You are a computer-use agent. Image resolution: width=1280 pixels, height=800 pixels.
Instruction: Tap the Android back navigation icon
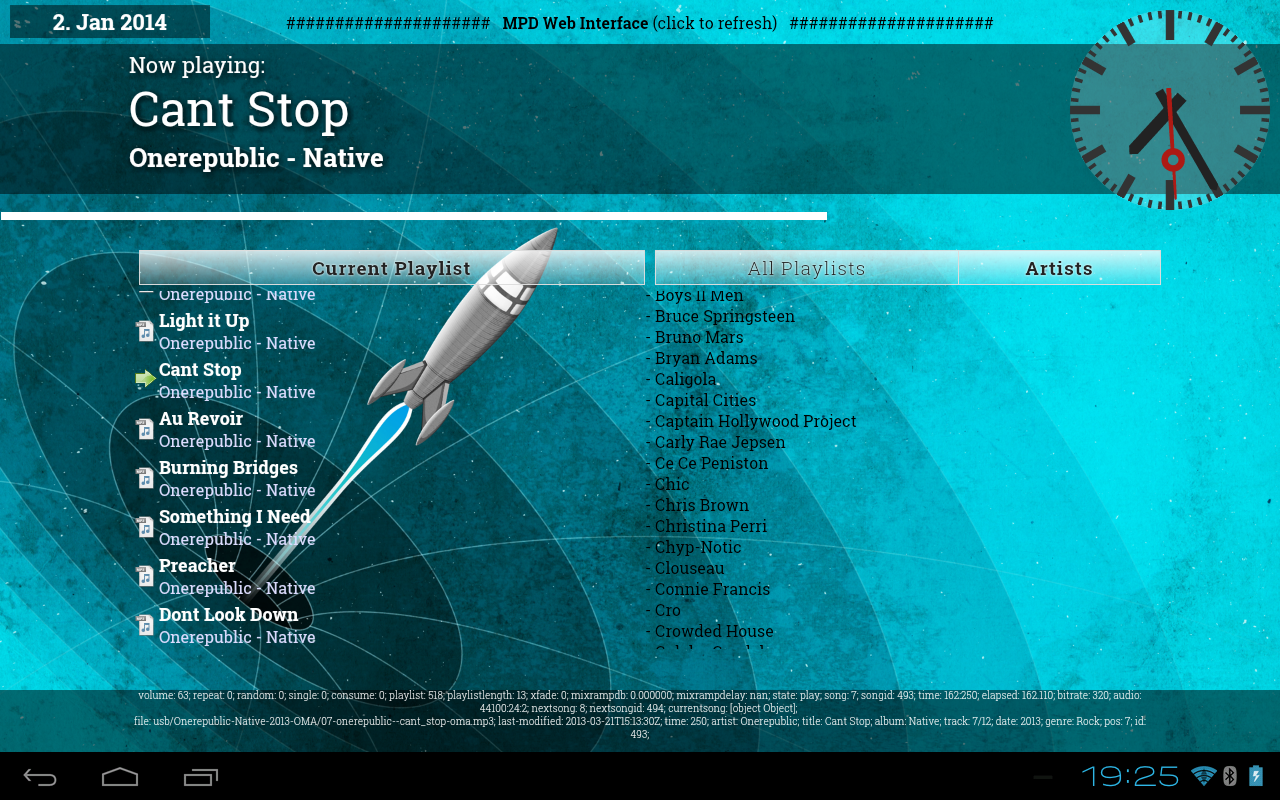pos(40,777)
